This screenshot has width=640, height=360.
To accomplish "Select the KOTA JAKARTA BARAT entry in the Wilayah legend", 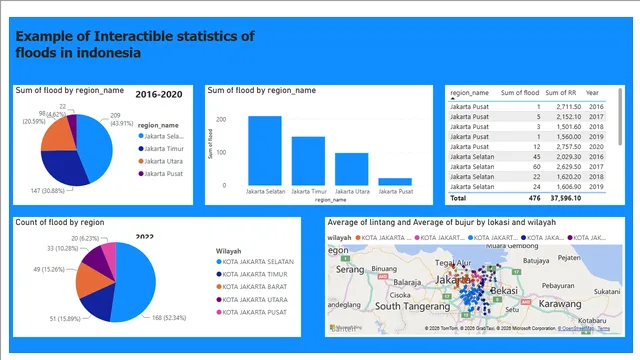I will point(252,287).
